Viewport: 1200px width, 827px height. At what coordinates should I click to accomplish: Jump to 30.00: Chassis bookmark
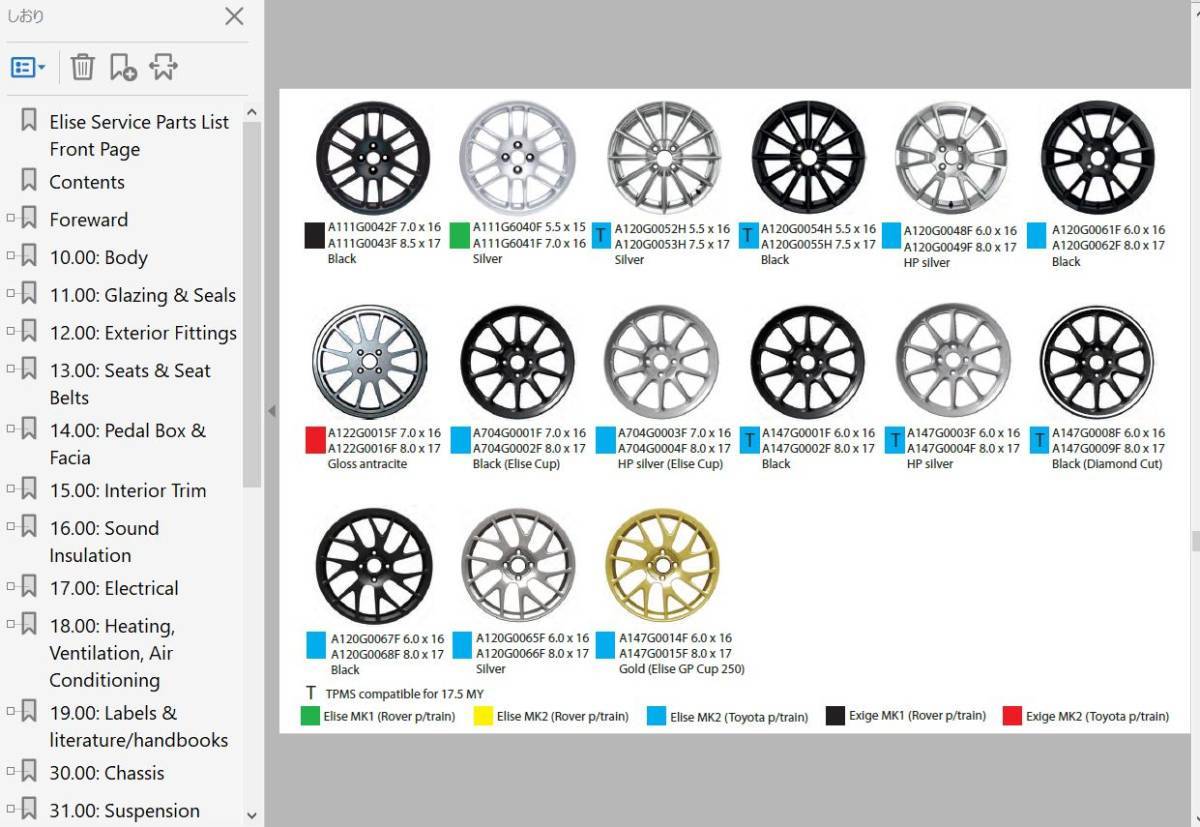pos(106,773)
